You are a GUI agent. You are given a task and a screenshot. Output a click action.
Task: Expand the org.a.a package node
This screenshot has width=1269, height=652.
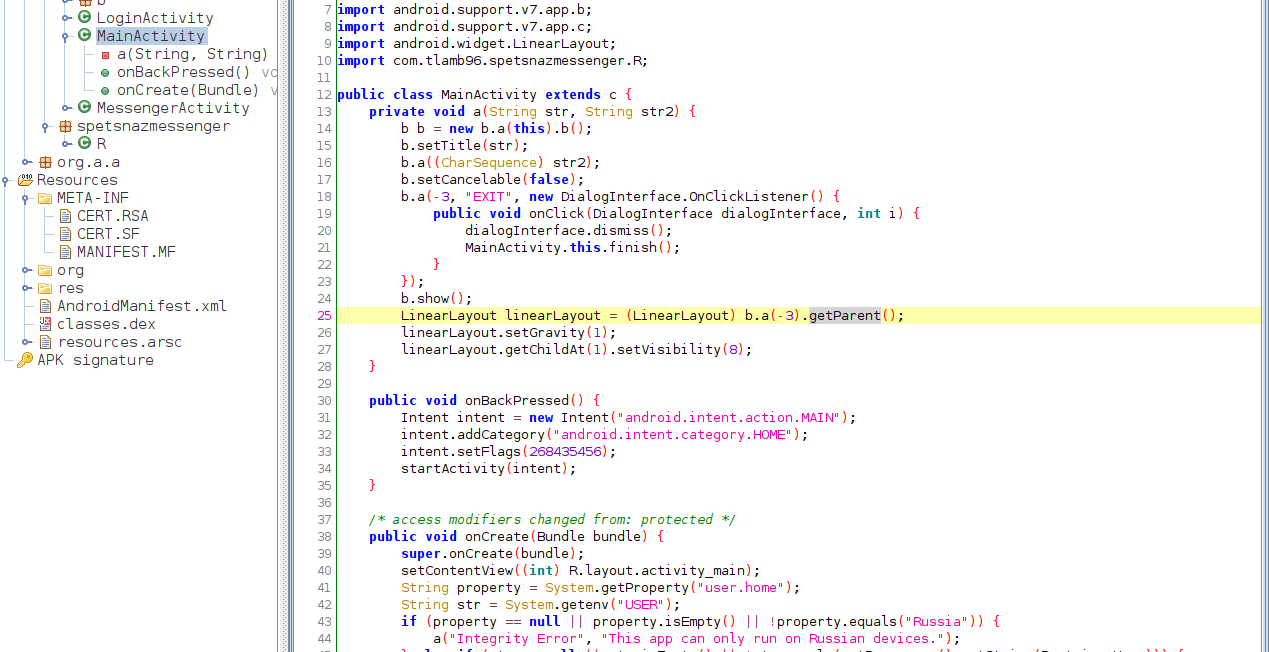coord(27,162)
